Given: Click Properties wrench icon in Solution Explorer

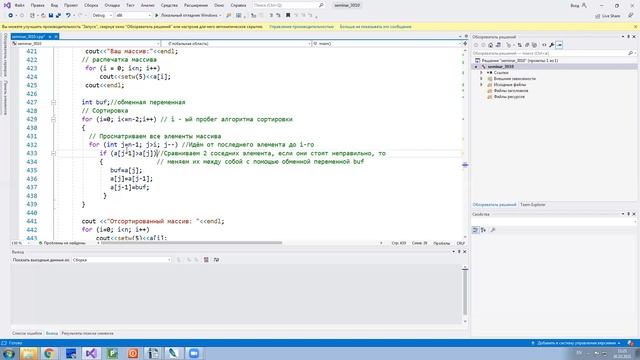Looking at the screenshot, I should coord(551,45).
